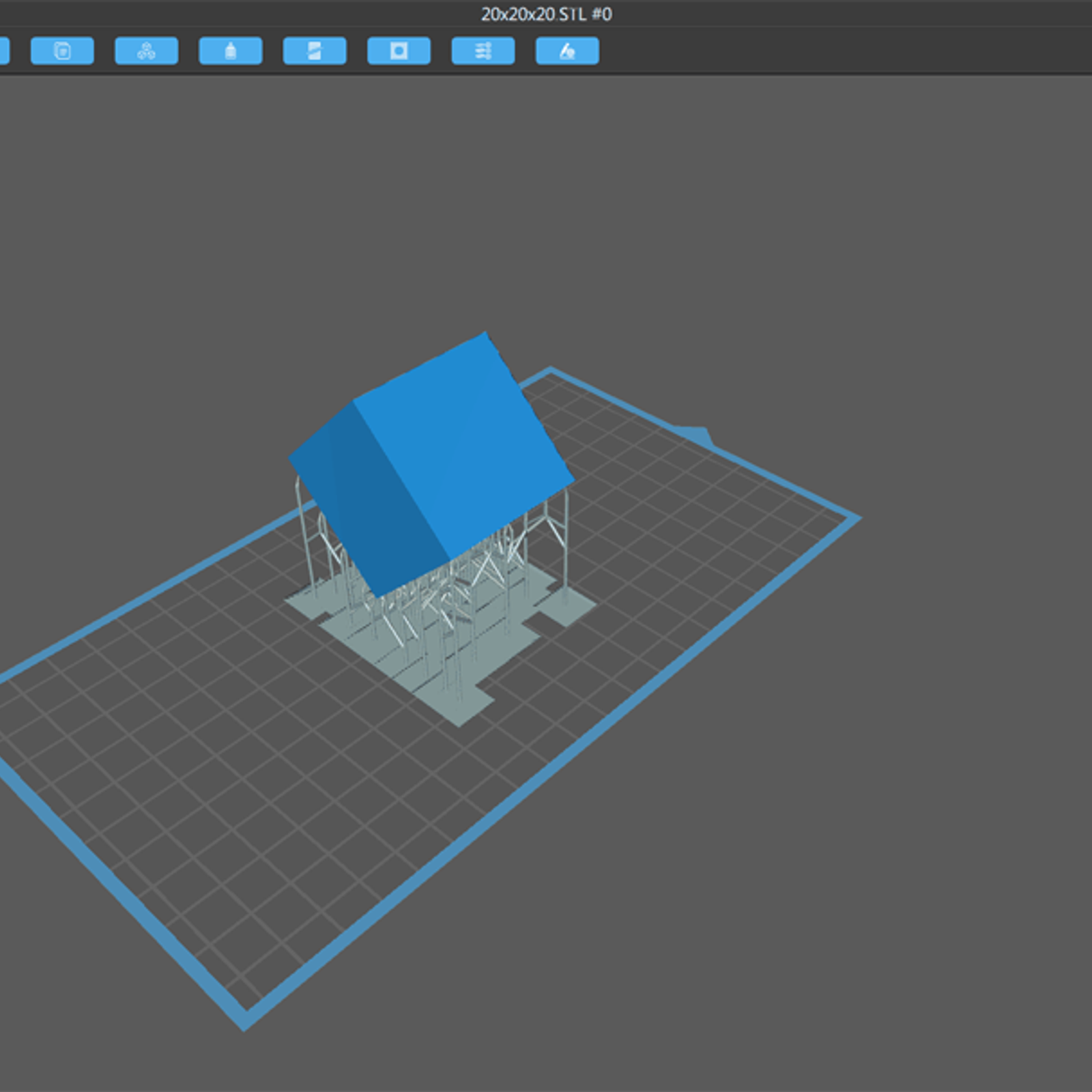The width and height of the screenshot is (1092, 1092).
Task: Click the far top corner of build plate
Action: (x=550, y=372)
